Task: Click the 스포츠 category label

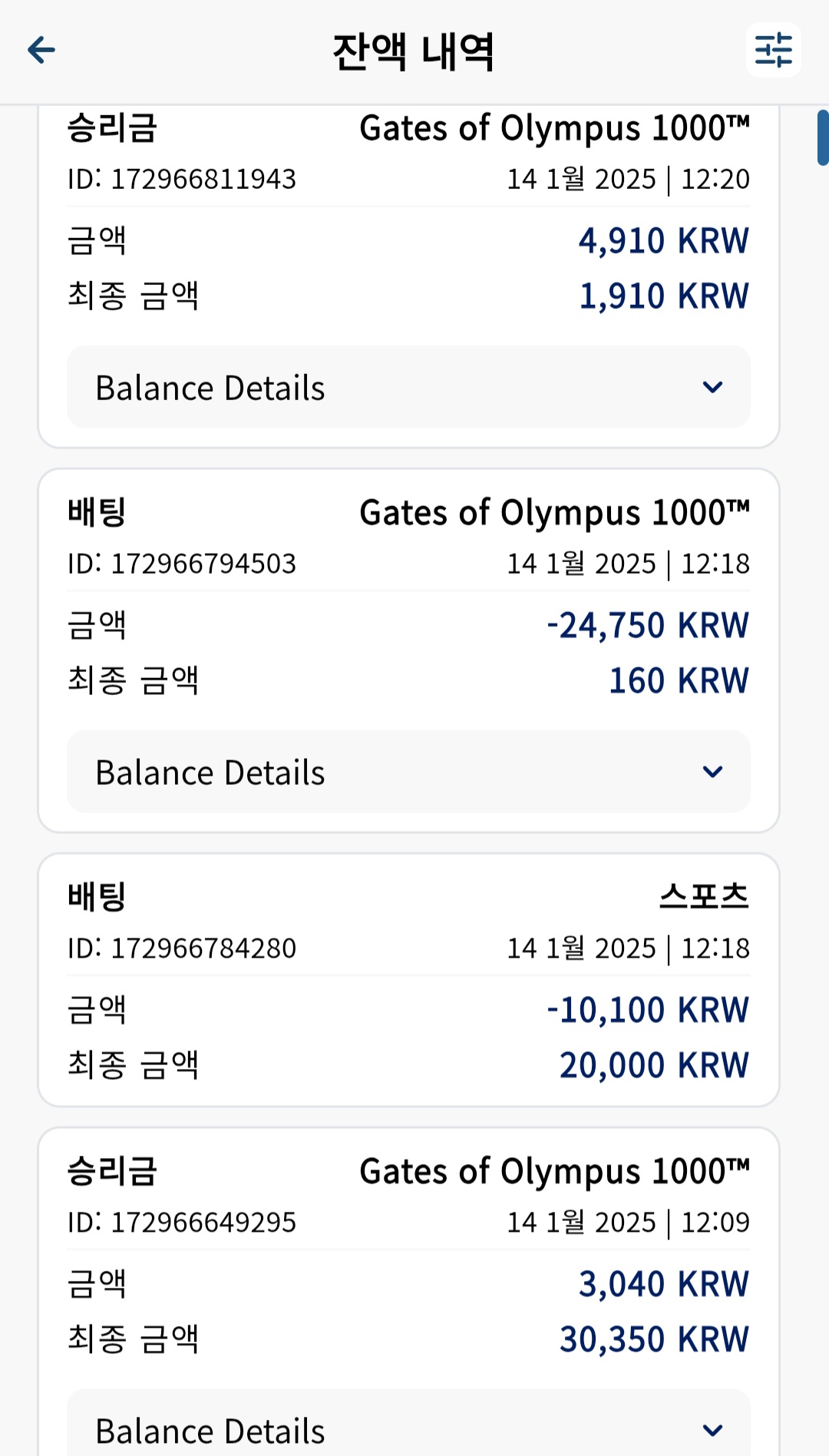Action: click(x=704, y=896)
